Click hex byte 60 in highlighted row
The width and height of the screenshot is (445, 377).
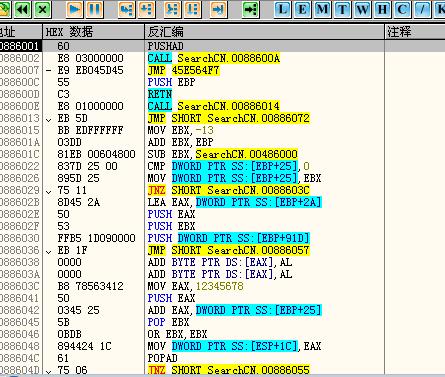pos(63,46)
